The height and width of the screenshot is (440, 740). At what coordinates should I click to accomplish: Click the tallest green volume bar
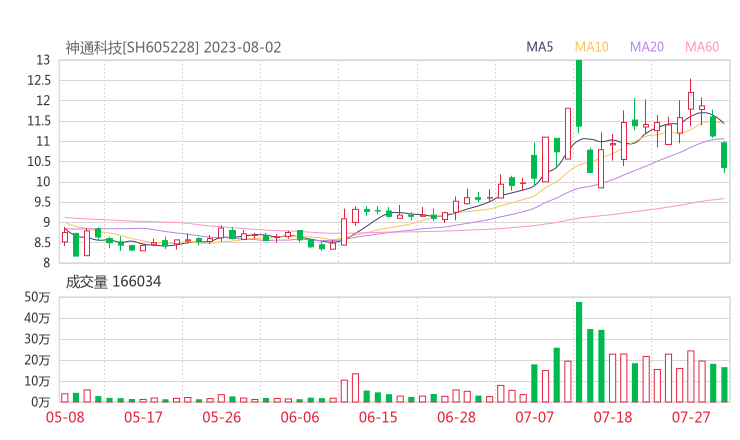tap(579, 352)
